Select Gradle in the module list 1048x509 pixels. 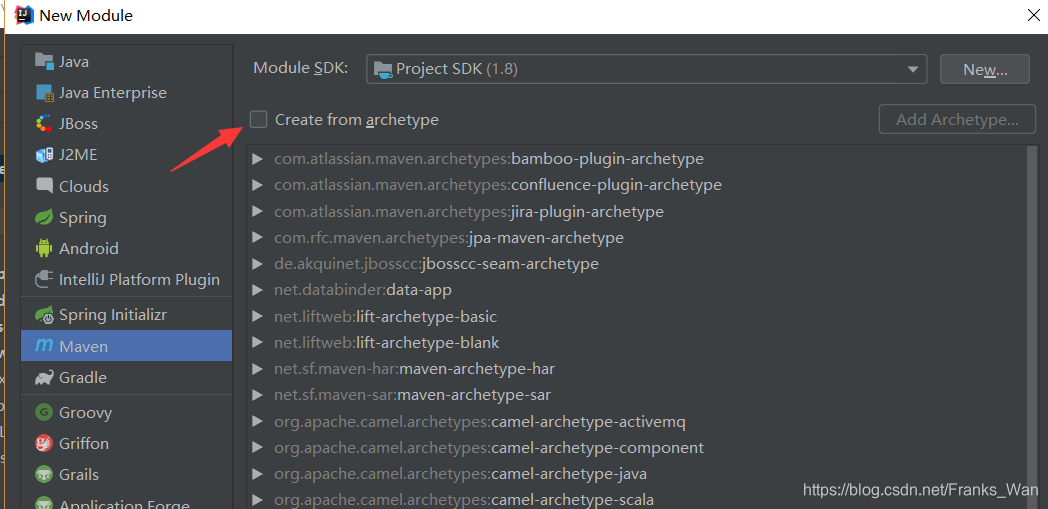126,377
